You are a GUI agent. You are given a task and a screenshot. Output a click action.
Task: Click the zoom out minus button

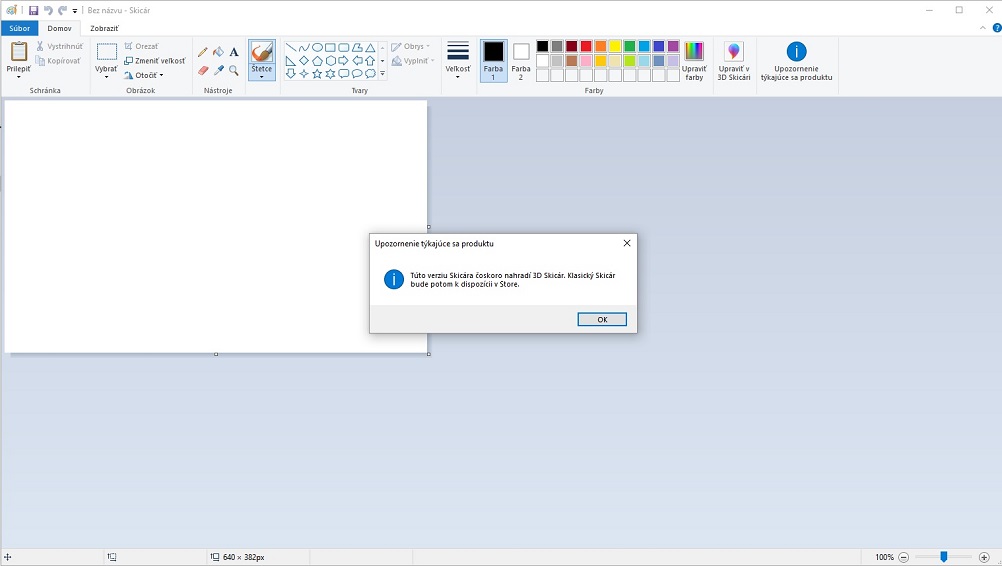904,557
